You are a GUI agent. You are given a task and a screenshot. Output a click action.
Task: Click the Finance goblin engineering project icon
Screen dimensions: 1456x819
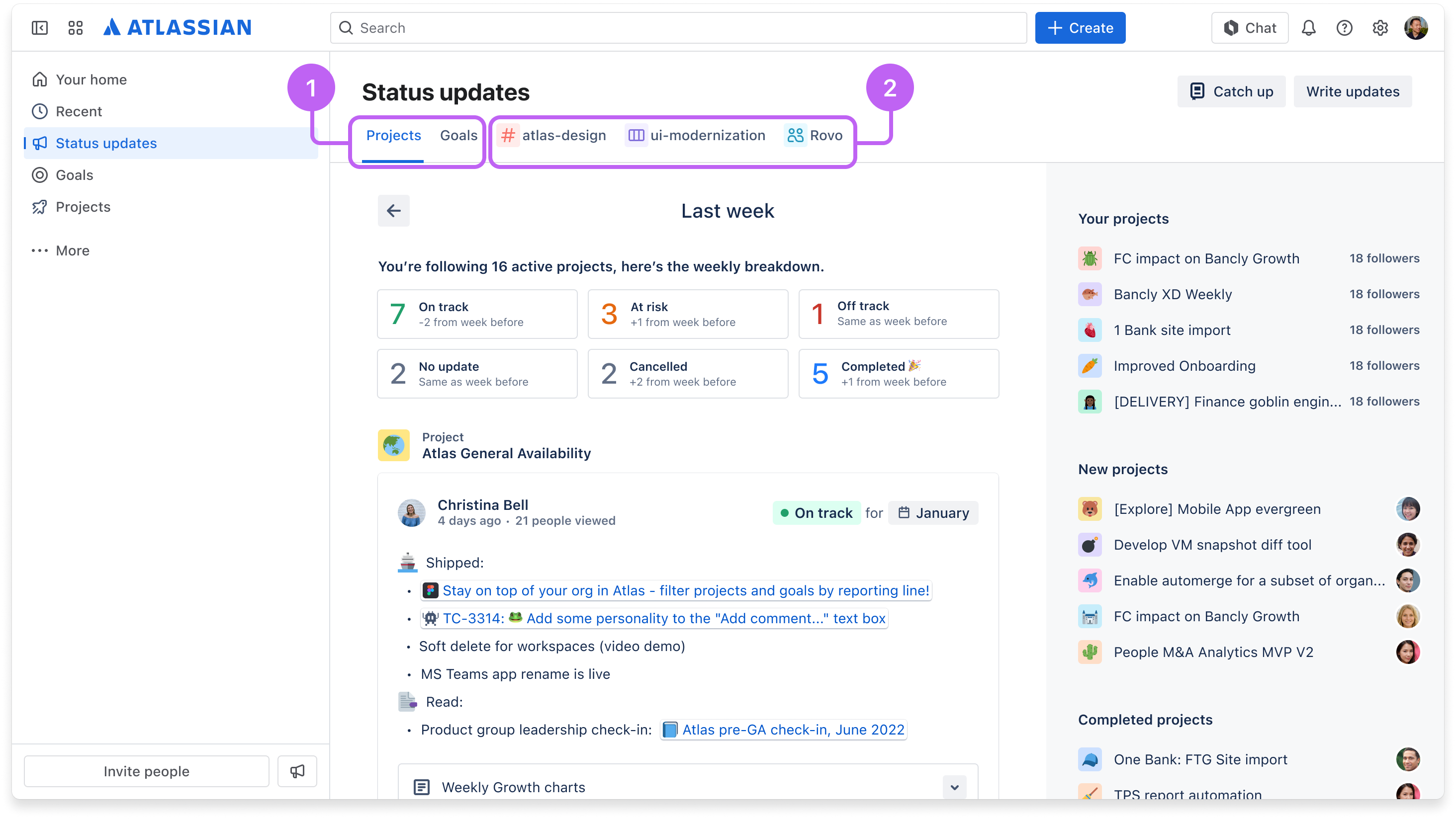[1090, 401]
